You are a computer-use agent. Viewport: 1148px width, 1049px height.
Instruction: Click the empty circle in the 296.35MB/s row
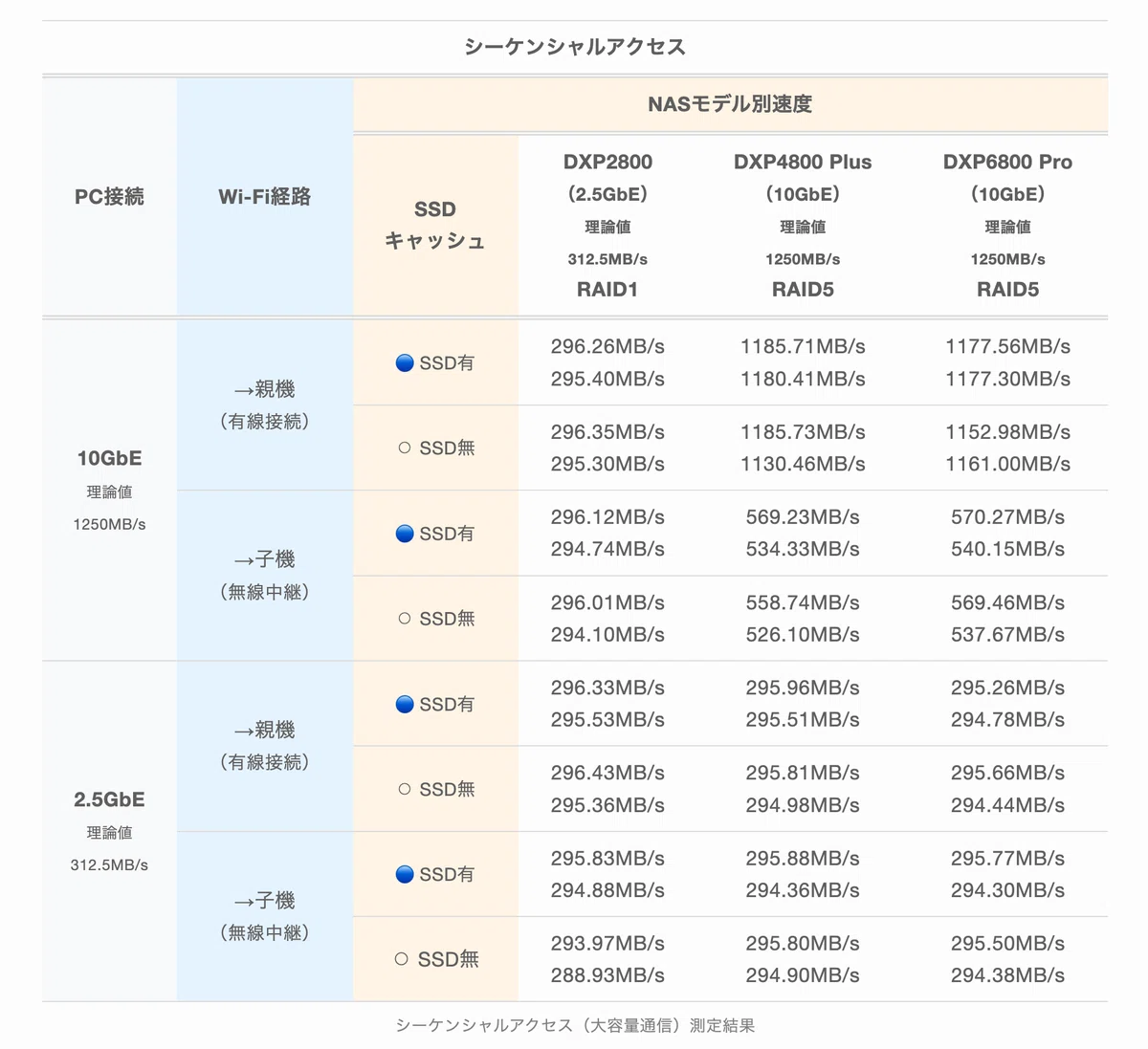tap(405, 448)
